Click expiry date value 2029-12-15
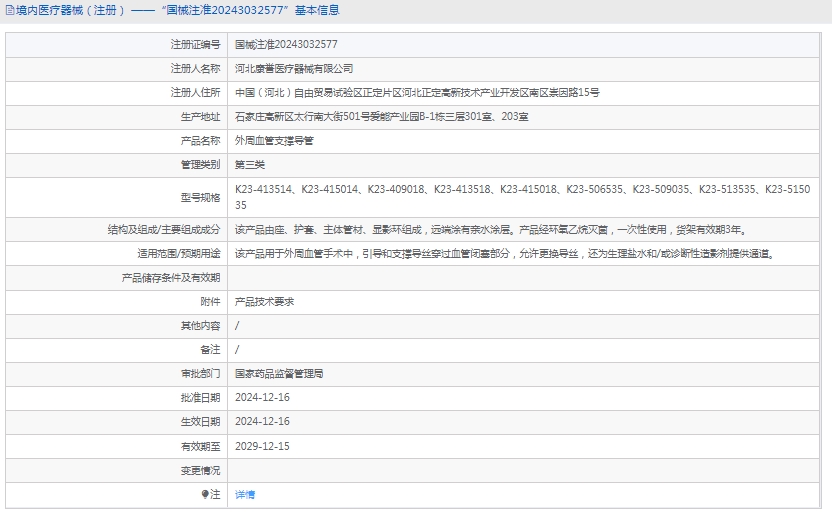 tap(262, 445)
